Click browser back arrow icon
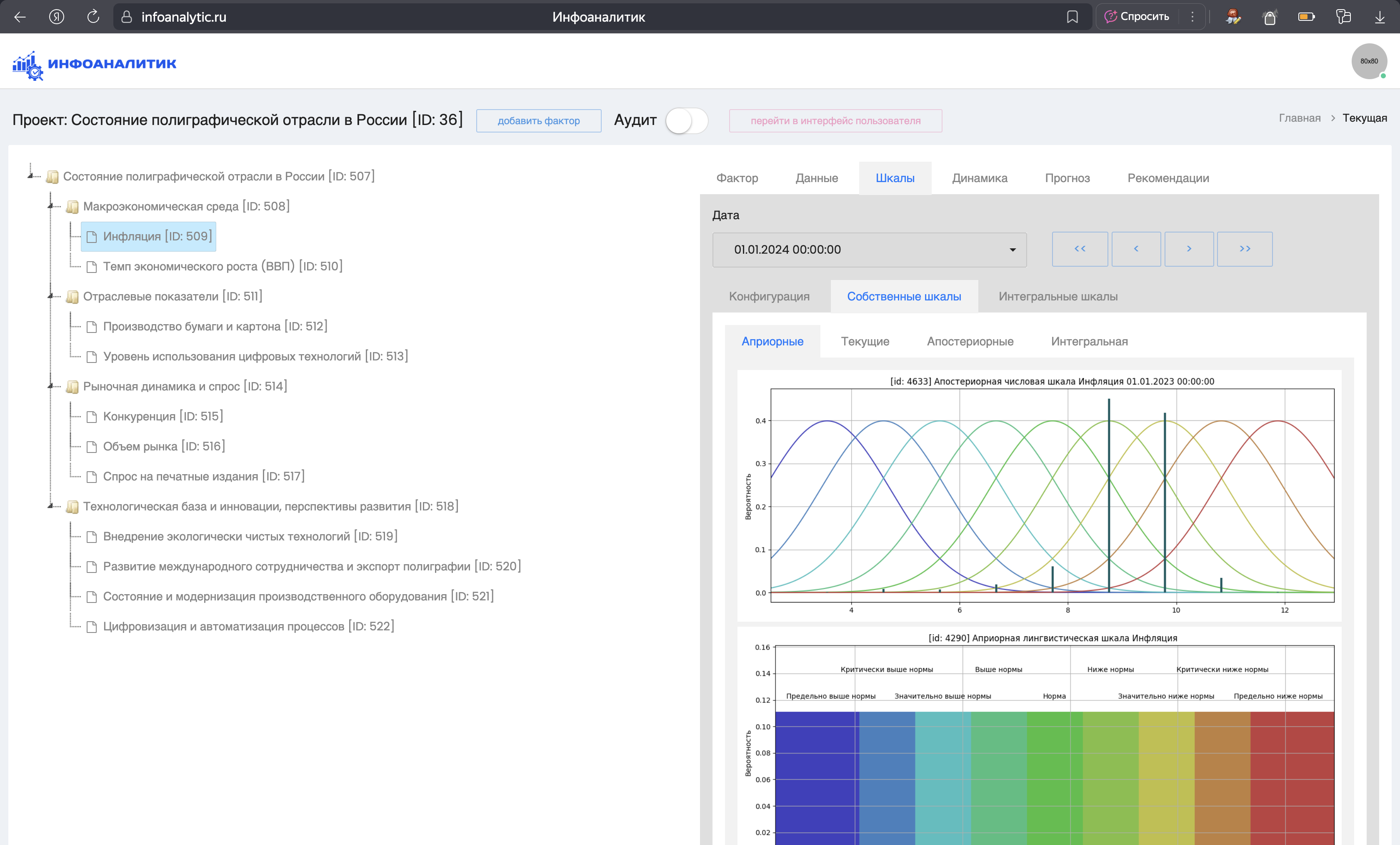 pyautogui.click(x=20, y=17)
